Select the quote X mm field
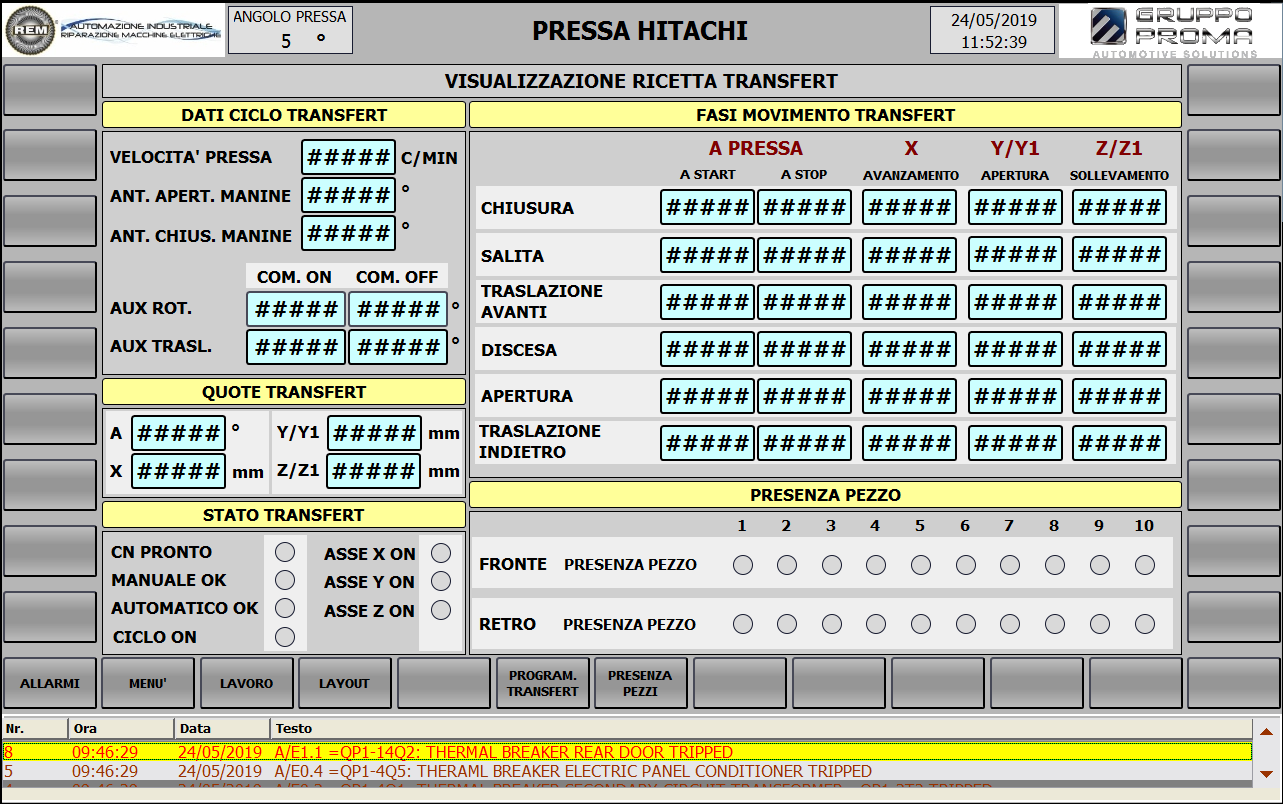 coord(179,470)
